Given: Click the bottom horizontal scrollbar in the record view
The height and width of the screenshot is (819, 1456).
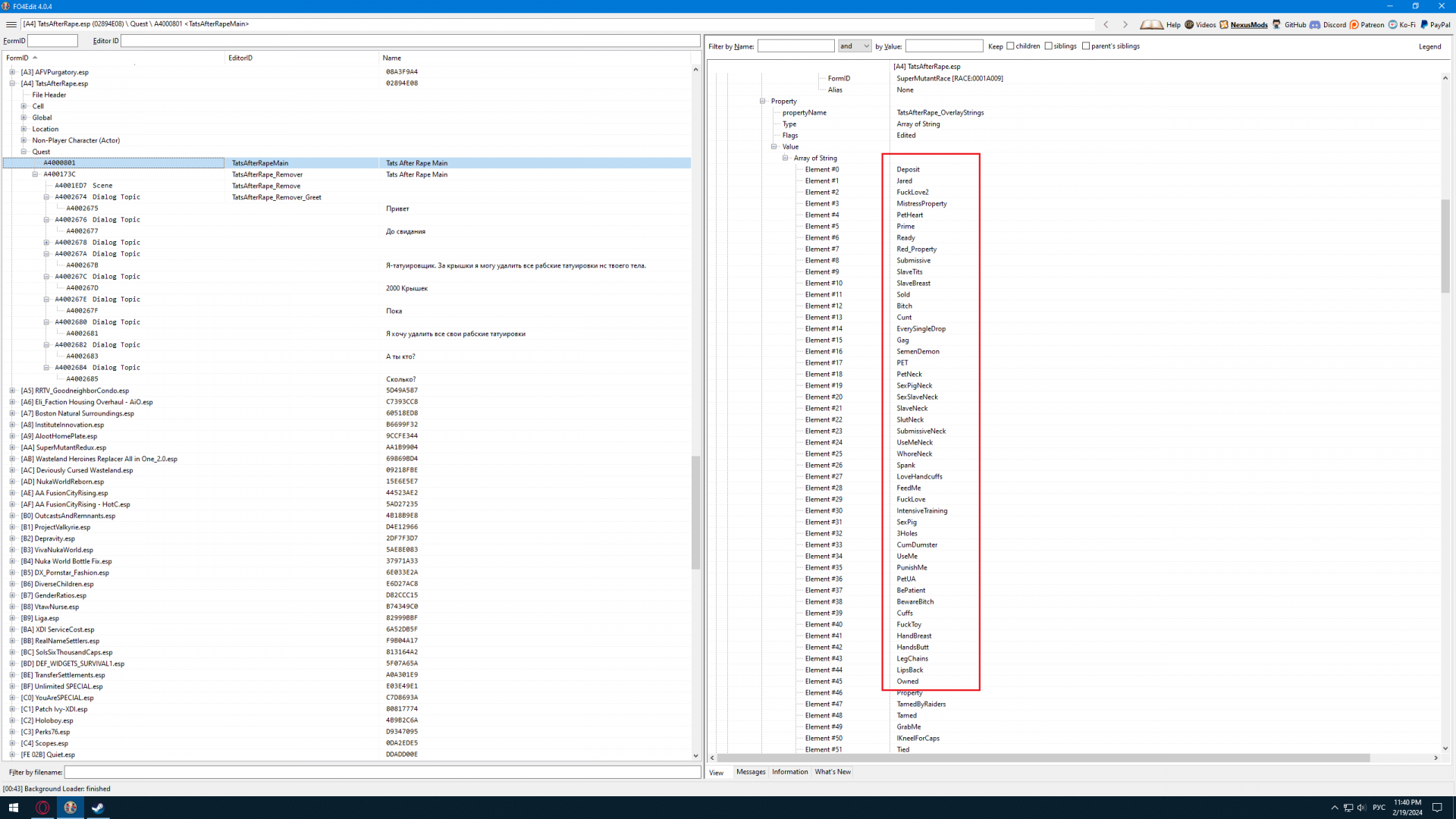Looking at the screenshot, I should coord(1043,758).
